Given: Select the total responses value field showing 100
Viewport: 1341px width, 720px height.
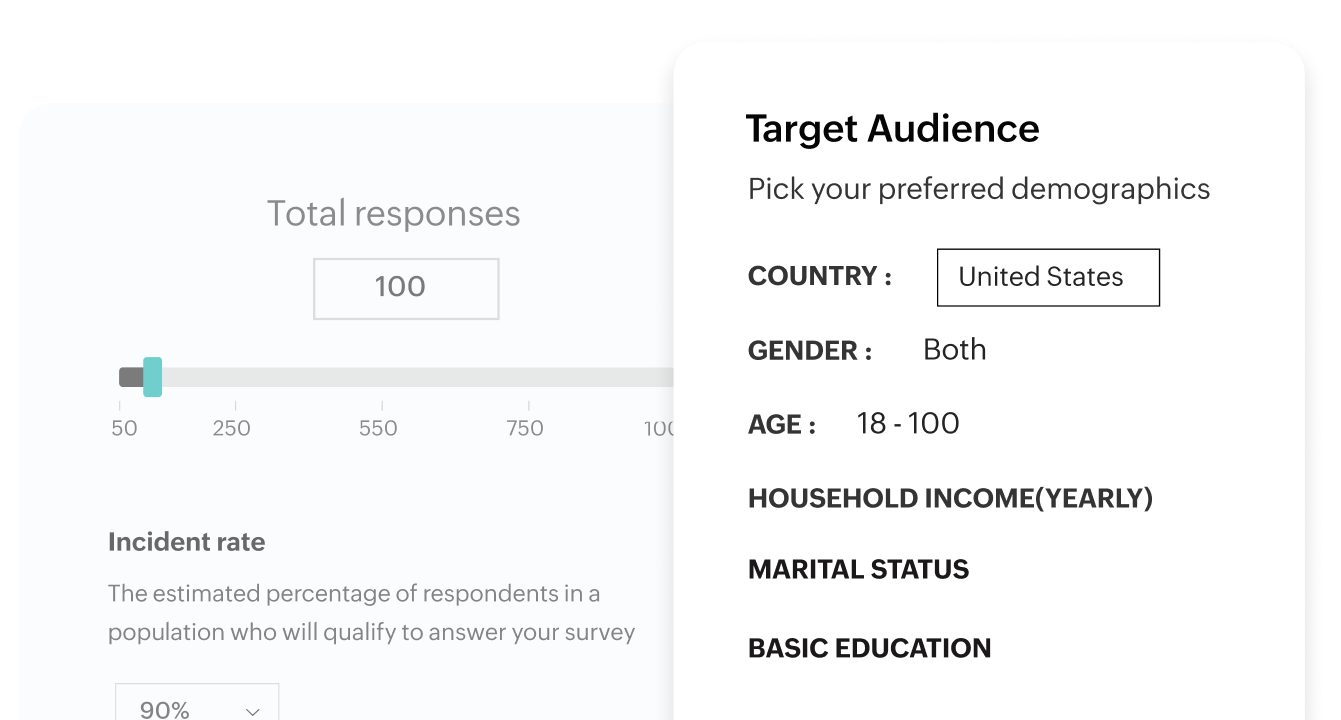Looking at the screenshot, I should [406, 288].
